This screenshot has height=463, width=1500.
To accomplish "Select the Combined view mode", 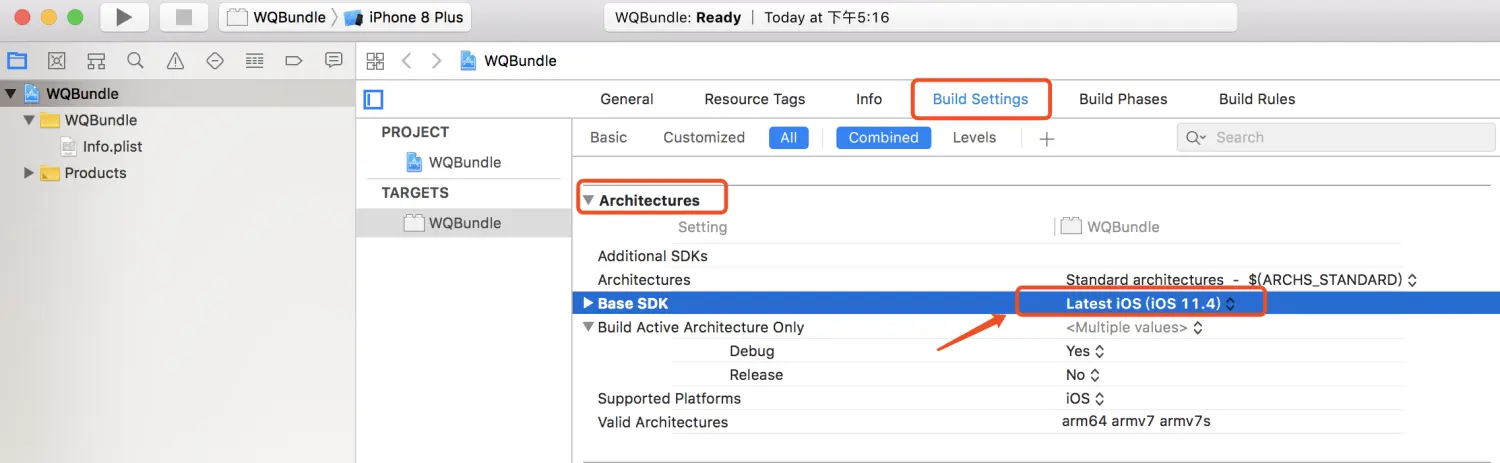I will [x=884, y=138].
